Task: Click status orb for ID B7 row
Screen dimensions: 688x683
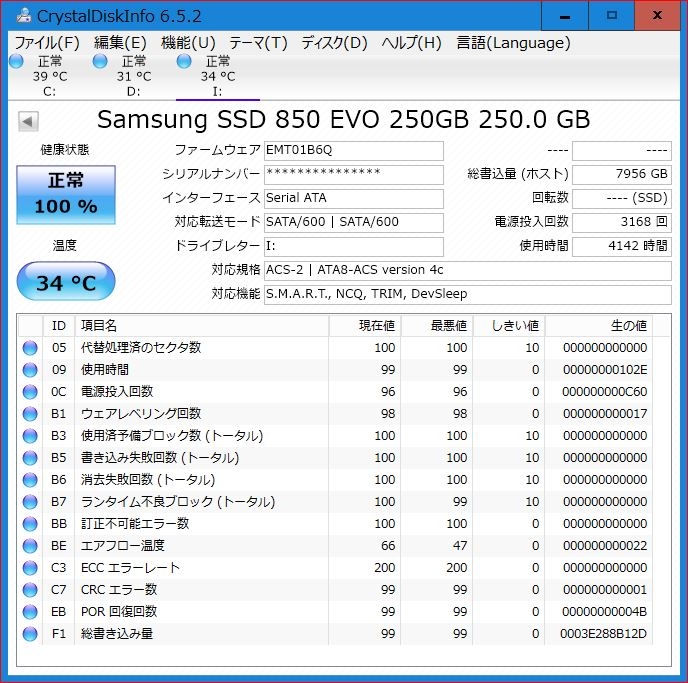Action: pyautogui.click(x=30, y=501)
